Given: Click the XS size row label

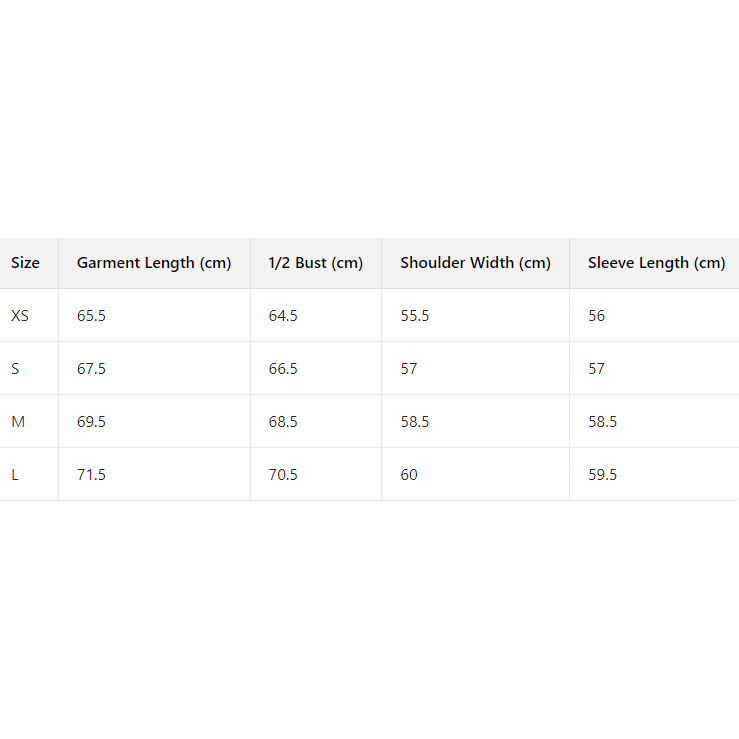Looking at the screenshot, I should pyautogui.click(x=20, y=316).
